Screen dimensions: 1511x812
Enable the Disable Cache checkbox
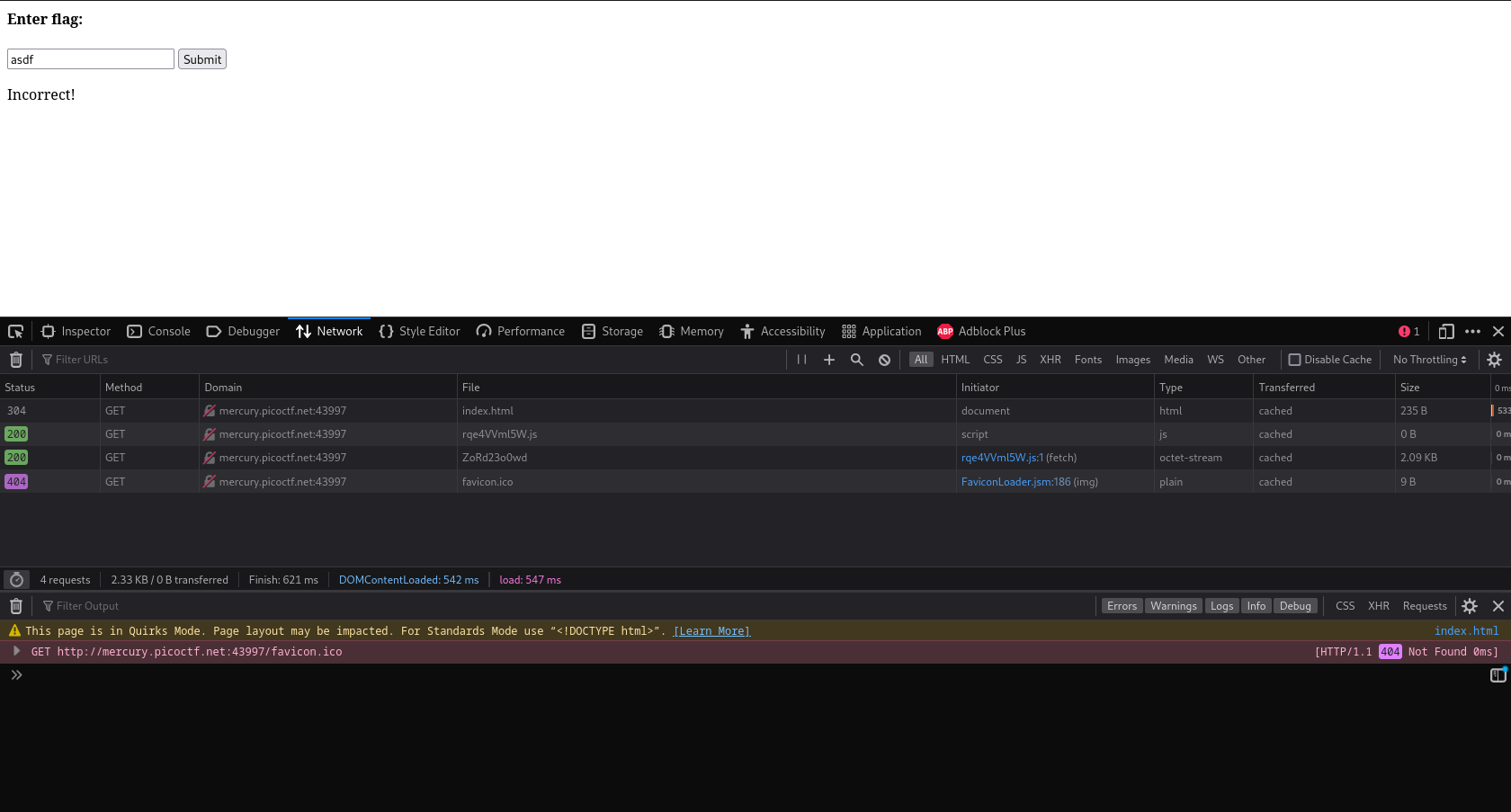click(x=1294, y=360)
